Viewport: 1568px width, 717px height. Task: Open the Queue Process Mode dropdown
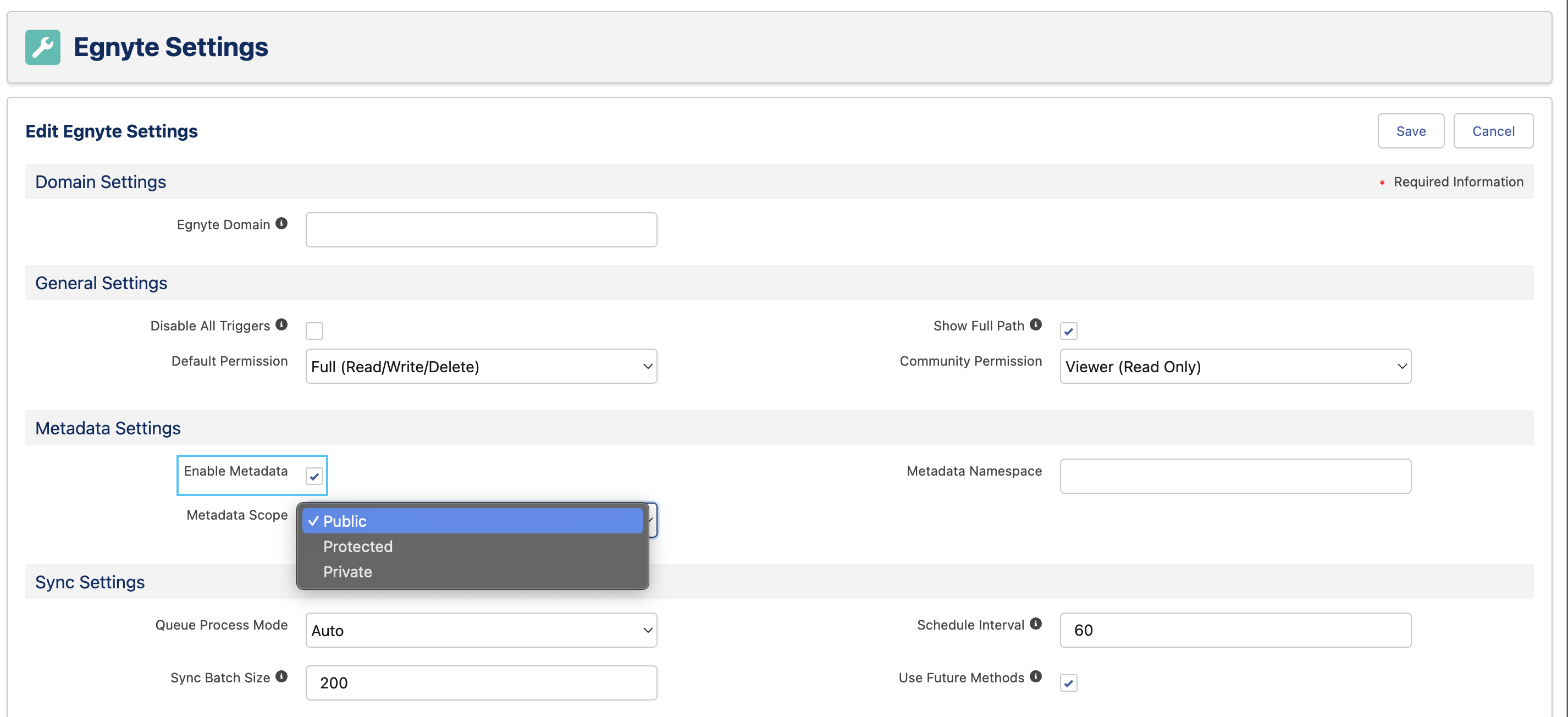(481, 631)
